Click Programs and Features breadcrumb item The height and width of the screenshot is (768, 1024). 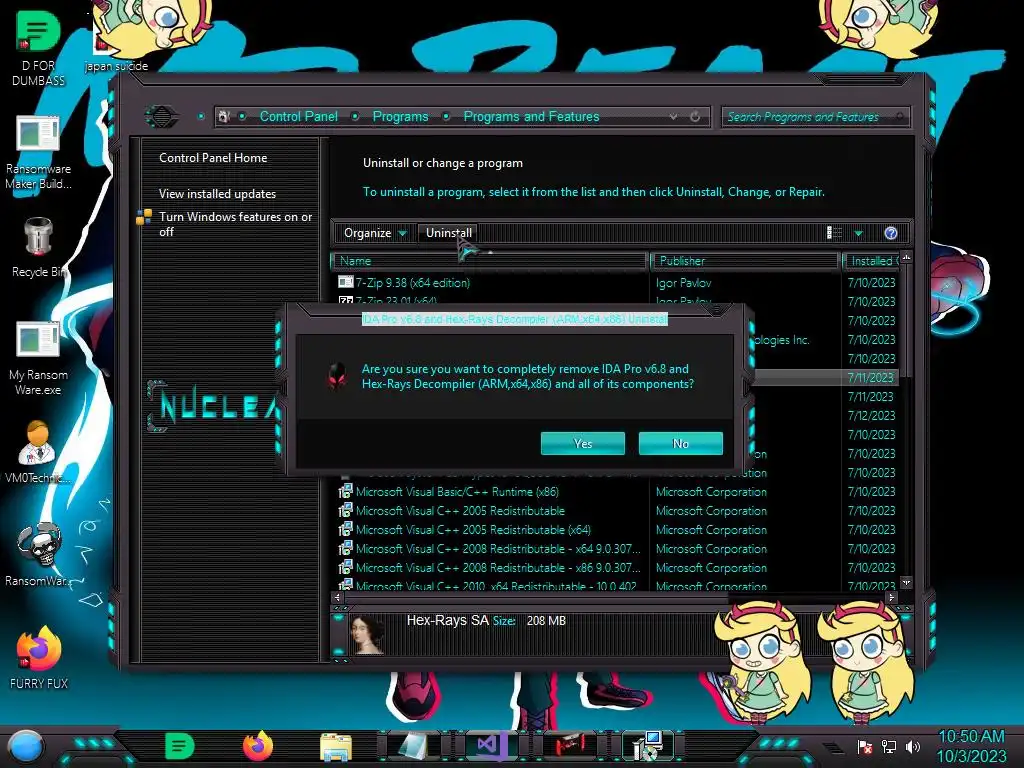coord(531,116)
